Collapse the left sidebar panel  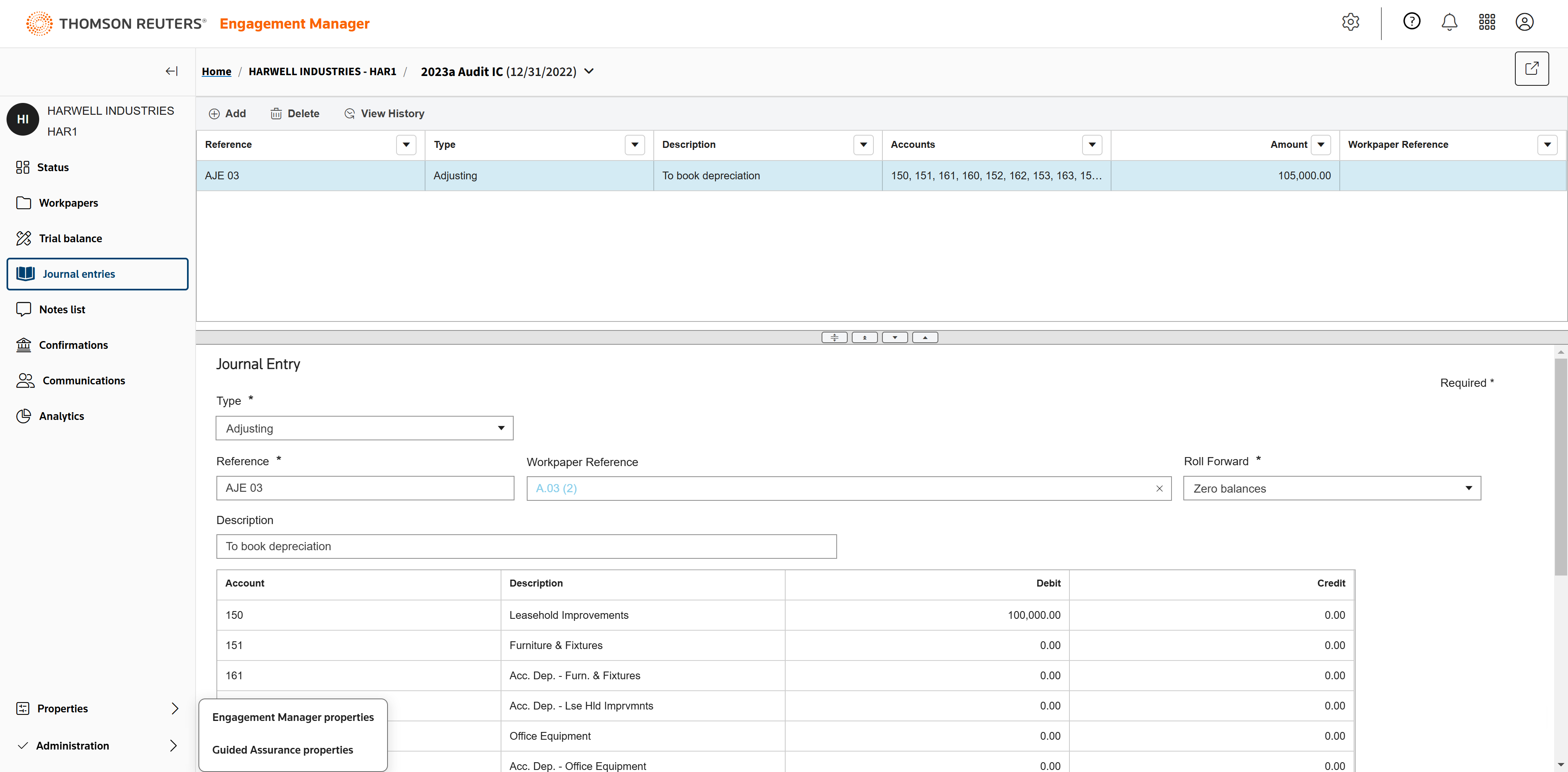(x=171, y=71)
